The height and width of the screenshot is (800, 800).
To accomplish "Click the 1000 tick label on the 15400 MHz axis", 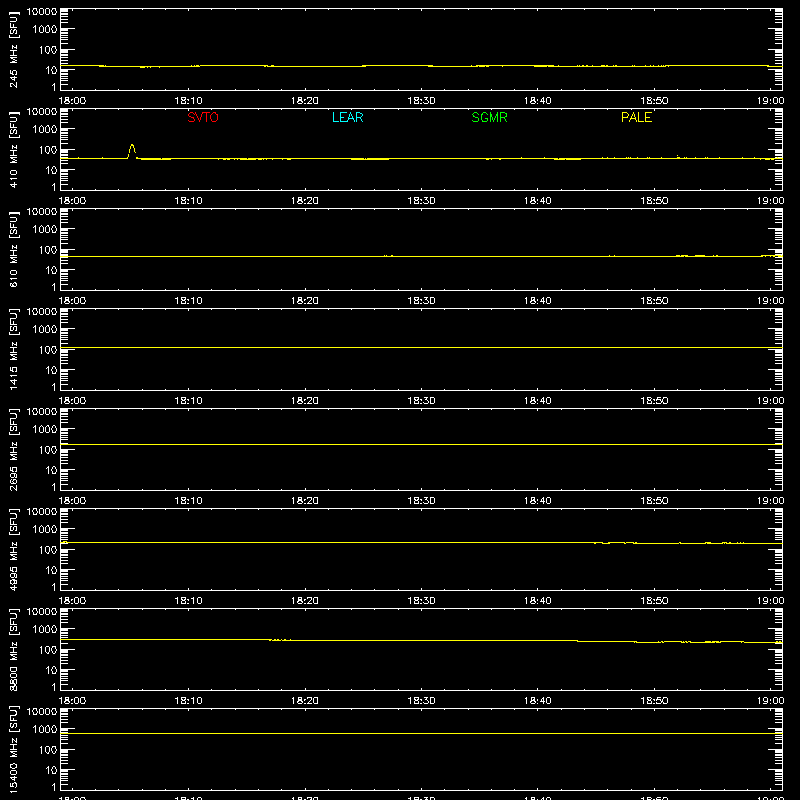I will (x=45, y=730).
